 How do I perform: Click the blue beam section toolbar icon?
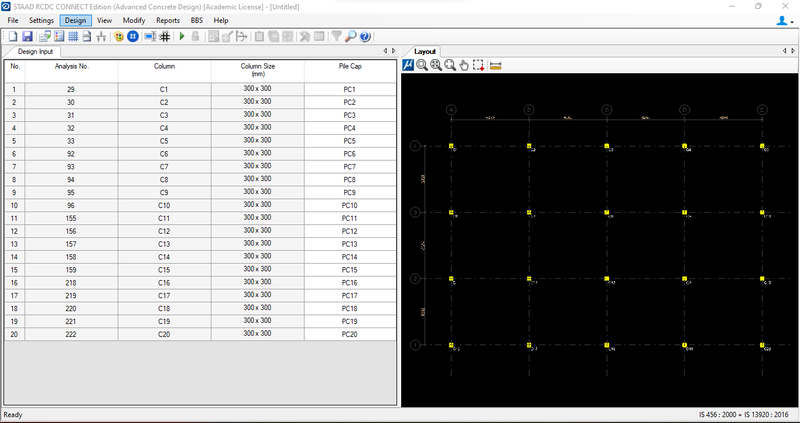[x=150, y=36]
